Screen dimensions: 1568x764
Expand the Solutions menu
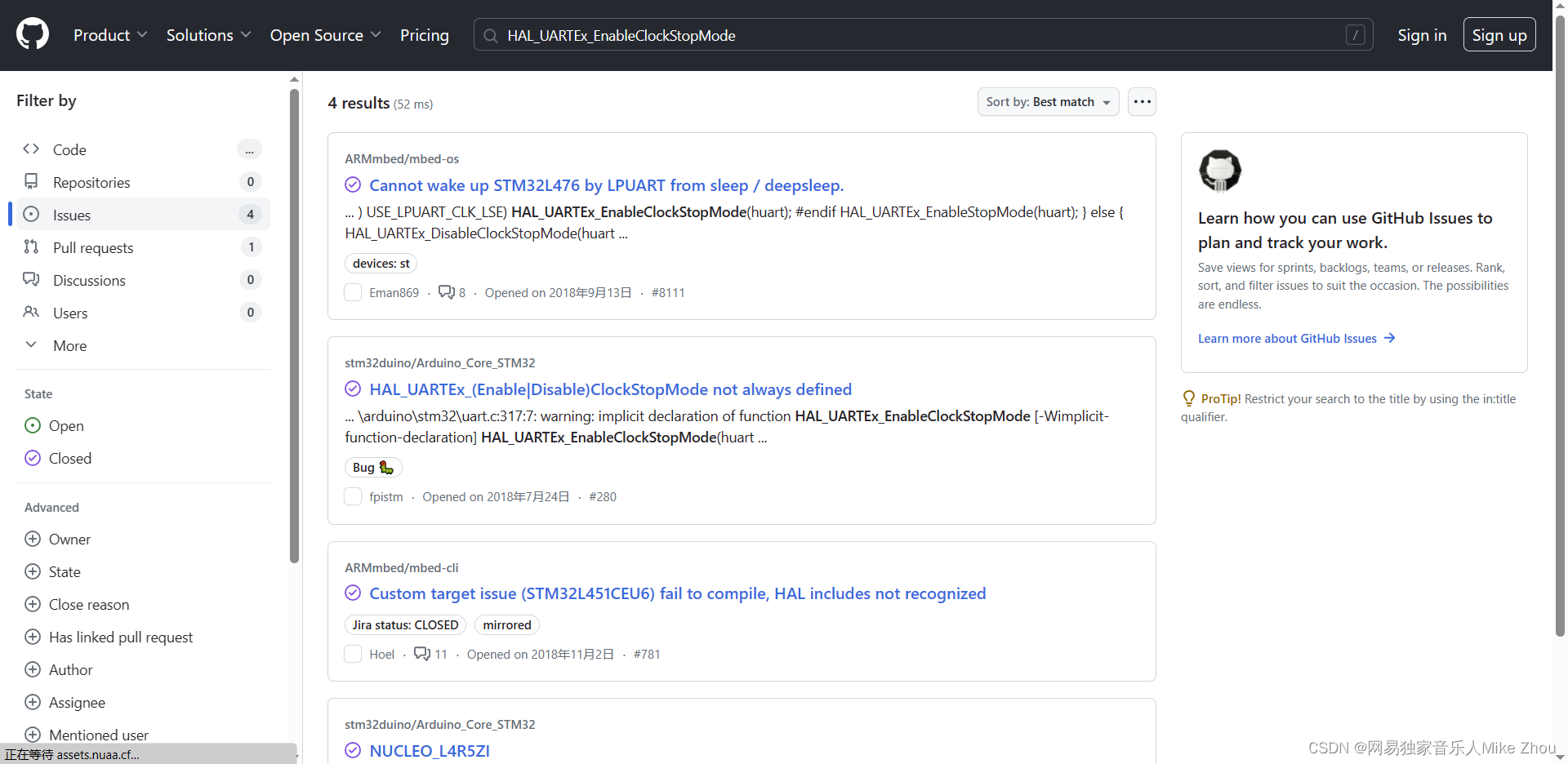click(x=208, y=35)
